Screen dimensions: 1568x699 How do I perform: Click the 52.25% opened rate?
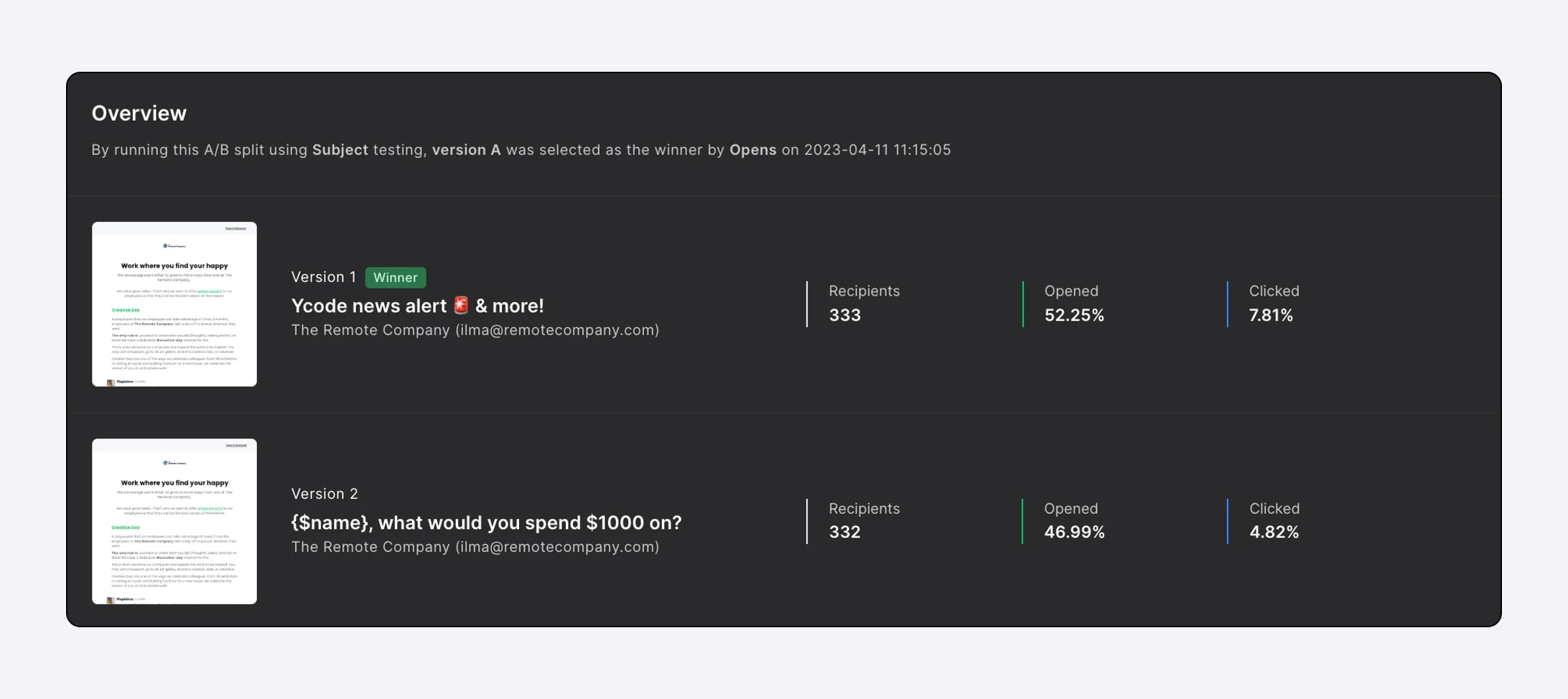point(1074,316)
